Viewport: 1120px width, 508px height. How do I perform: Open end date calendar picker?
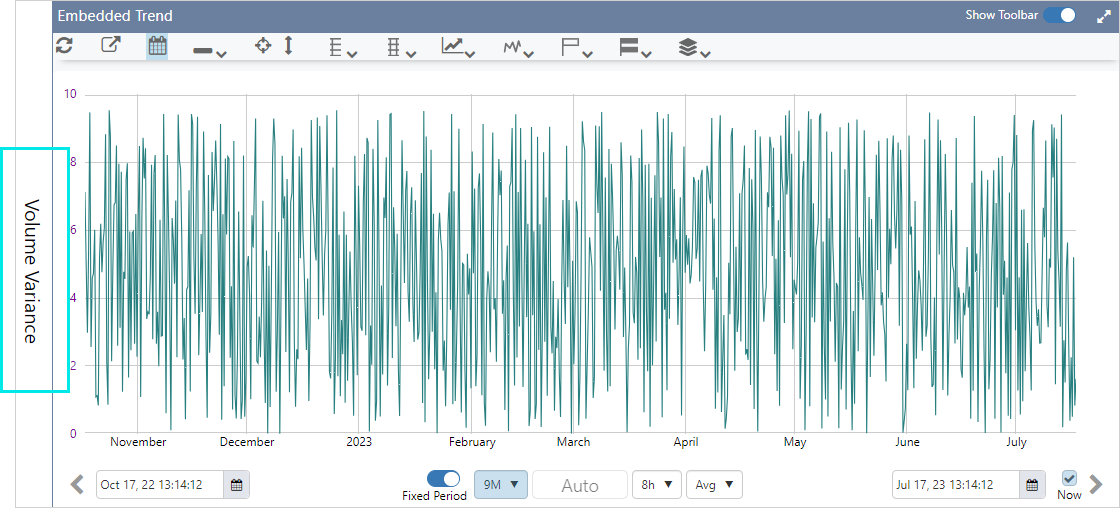point(1033,485)
